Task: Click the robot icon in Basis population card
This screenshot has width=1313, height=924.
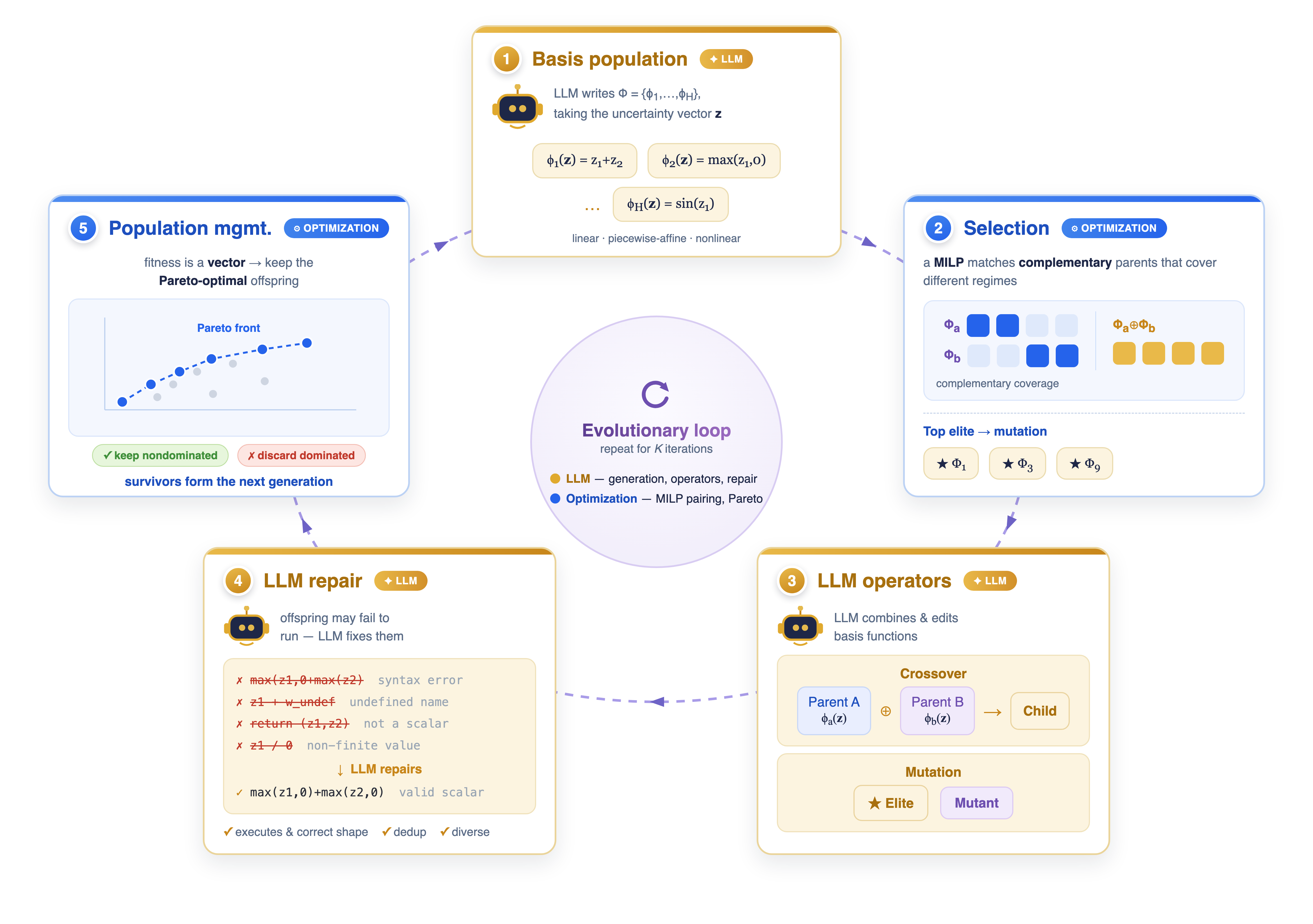Action: tap(517, 106)
